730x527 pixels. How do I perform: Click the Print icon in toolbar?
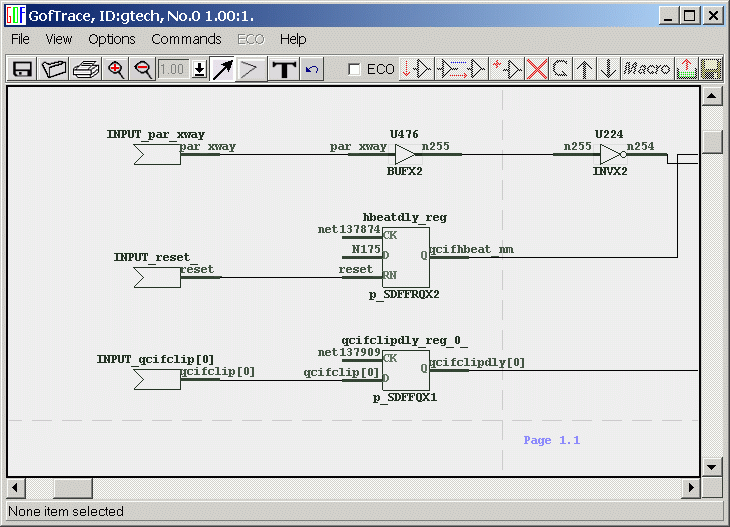coord(85,69)
